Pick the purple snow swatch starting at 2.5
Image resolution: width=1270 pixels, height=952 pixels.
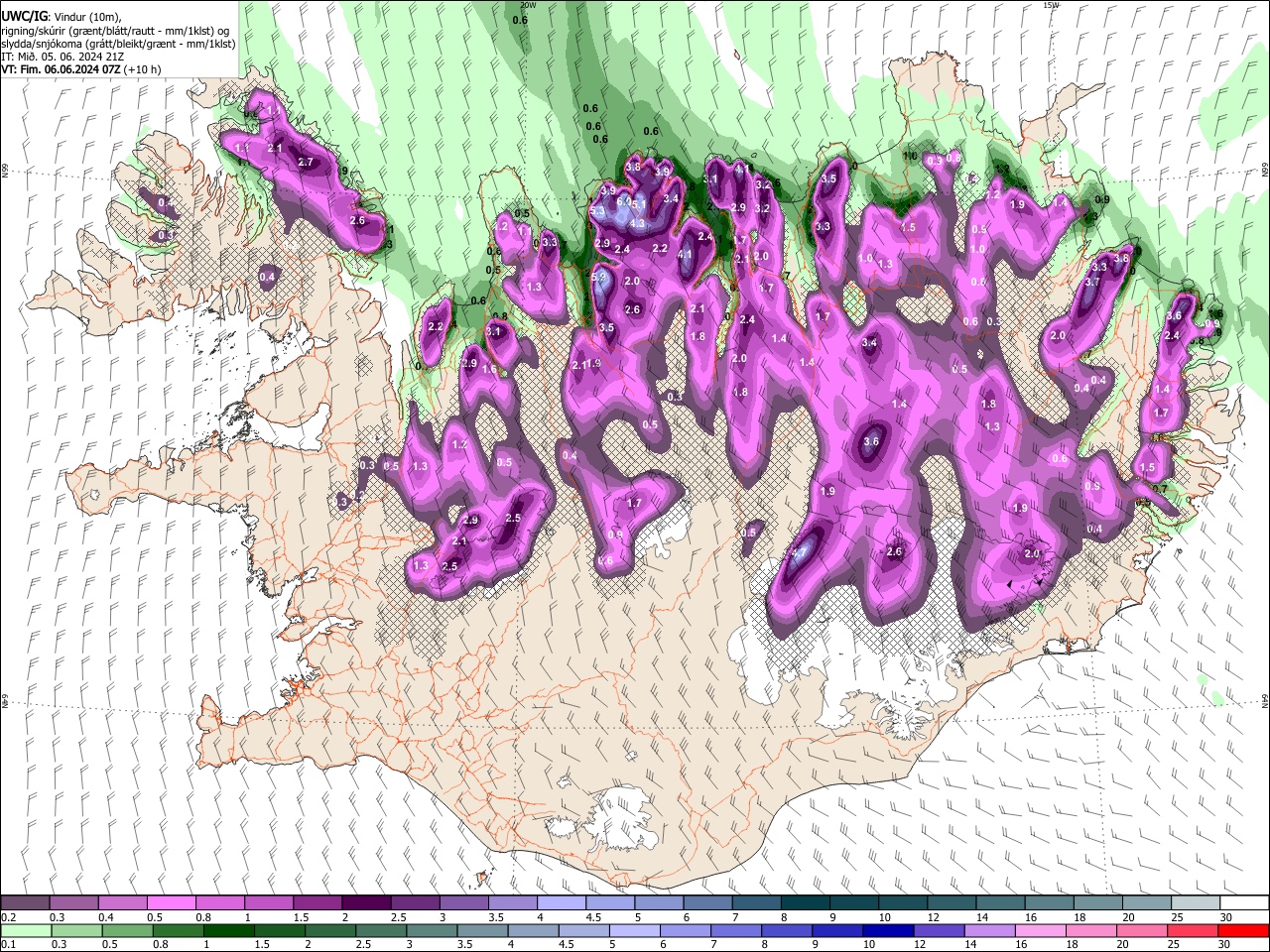(415, 903)
